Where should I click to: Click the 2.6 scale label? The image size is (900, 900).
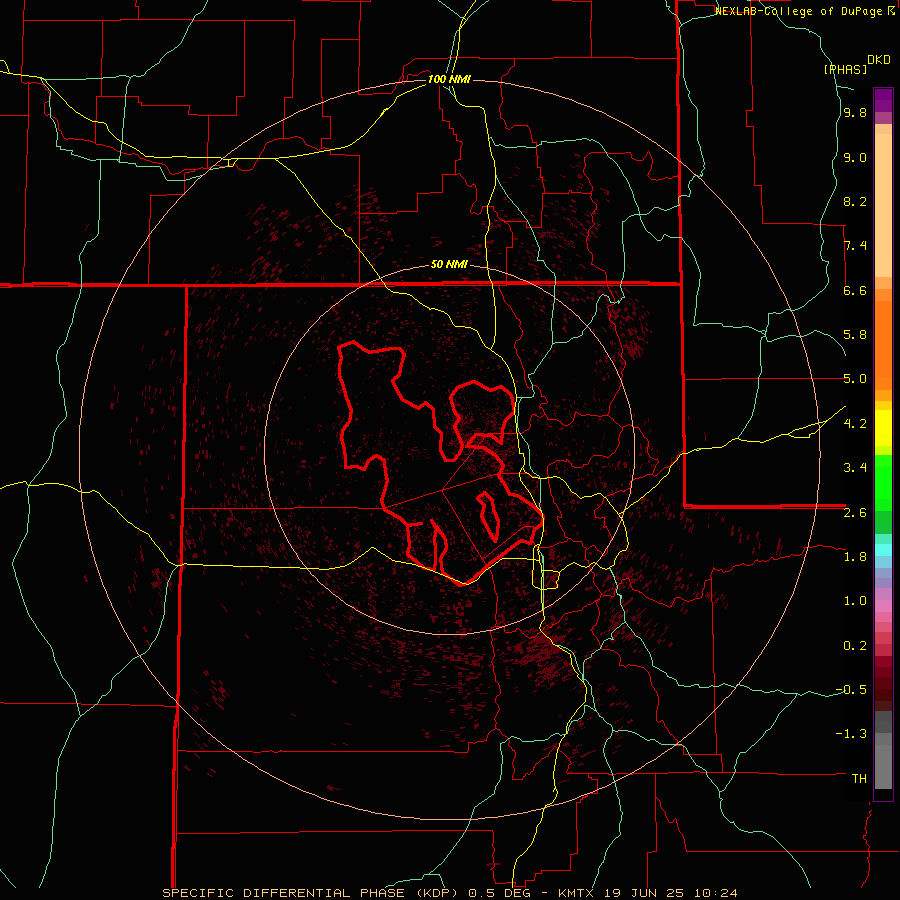tap(855, 513)
